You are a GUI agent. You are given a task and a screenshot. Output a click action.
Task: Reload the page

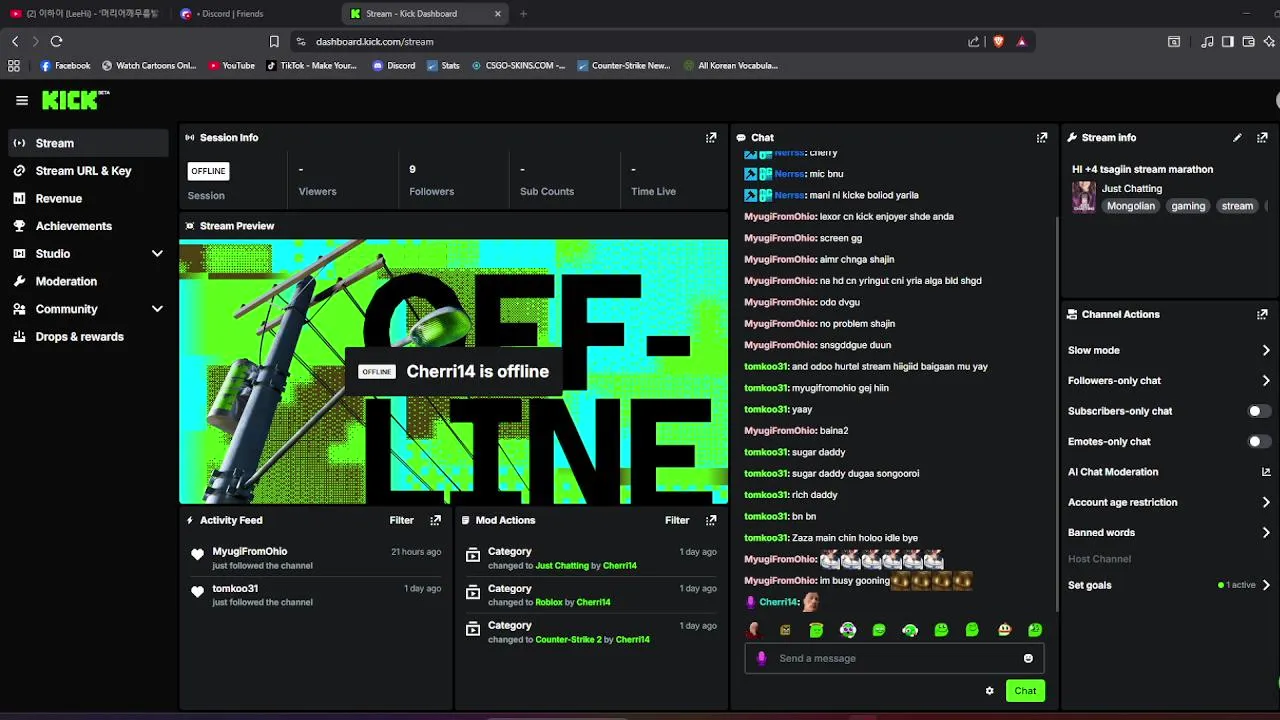click(56, 41)
